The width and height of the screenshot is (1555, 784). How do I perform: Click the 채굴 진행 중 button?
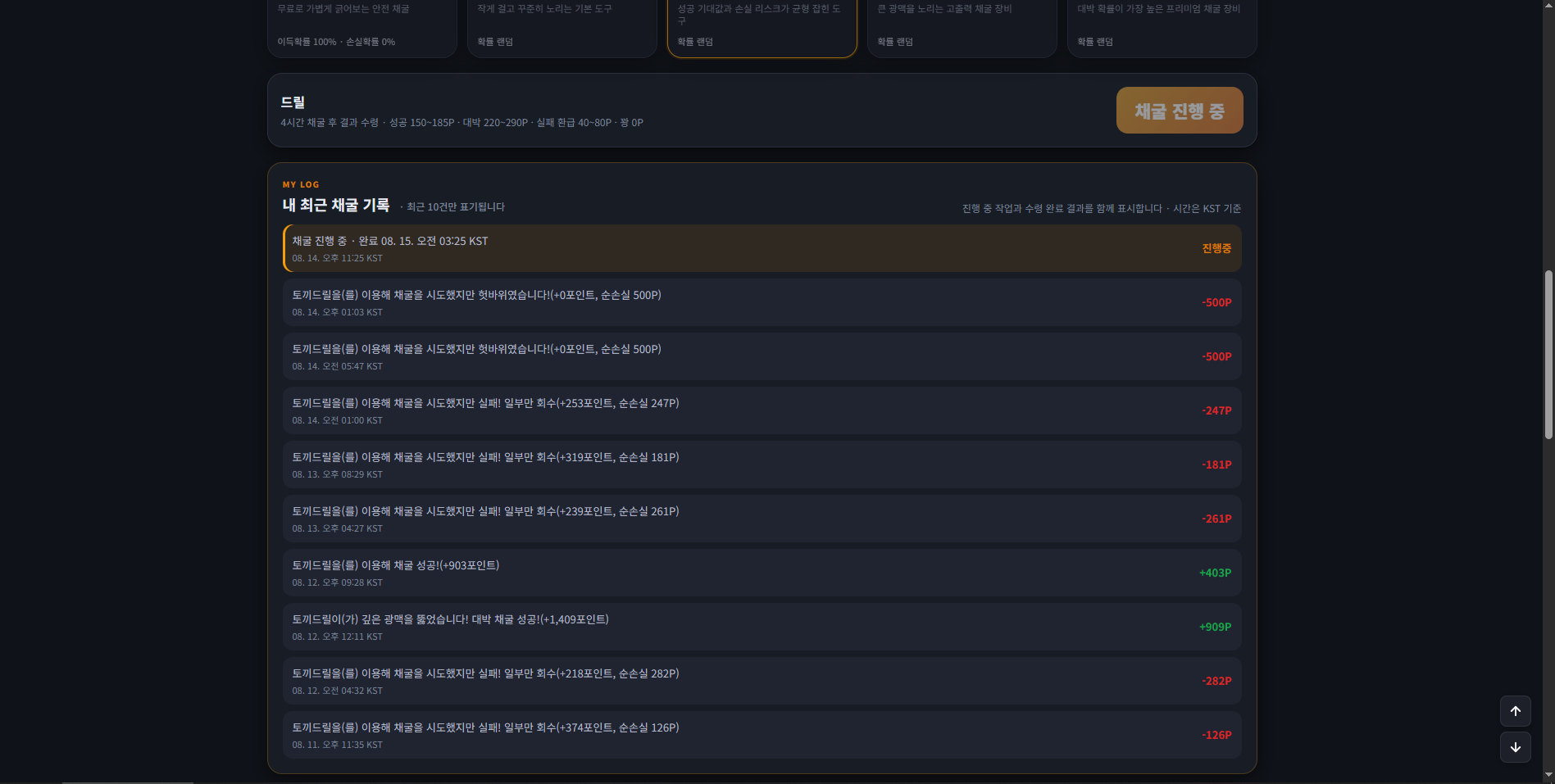click(1179, 111)
